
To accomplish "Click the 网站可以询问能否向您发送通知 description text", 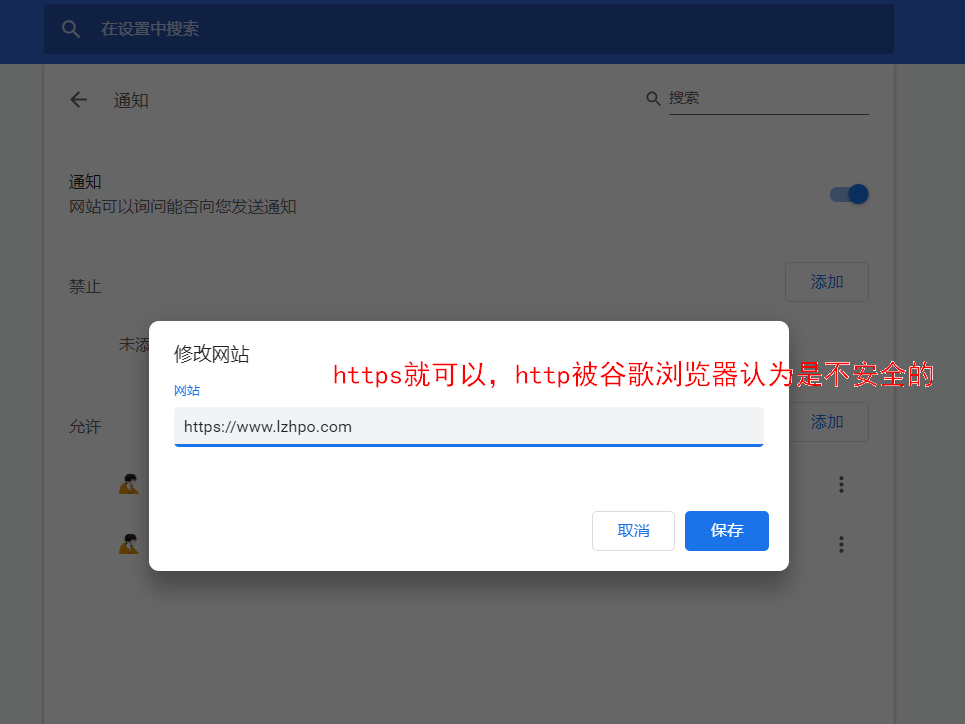I will [182, 207].
